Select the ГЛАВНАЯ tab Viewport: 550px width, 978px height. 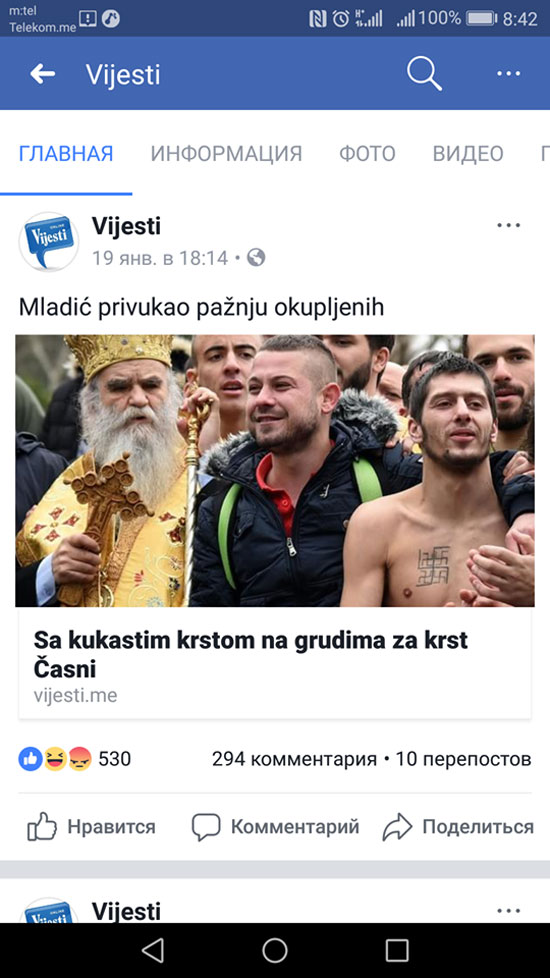[66, 153]
